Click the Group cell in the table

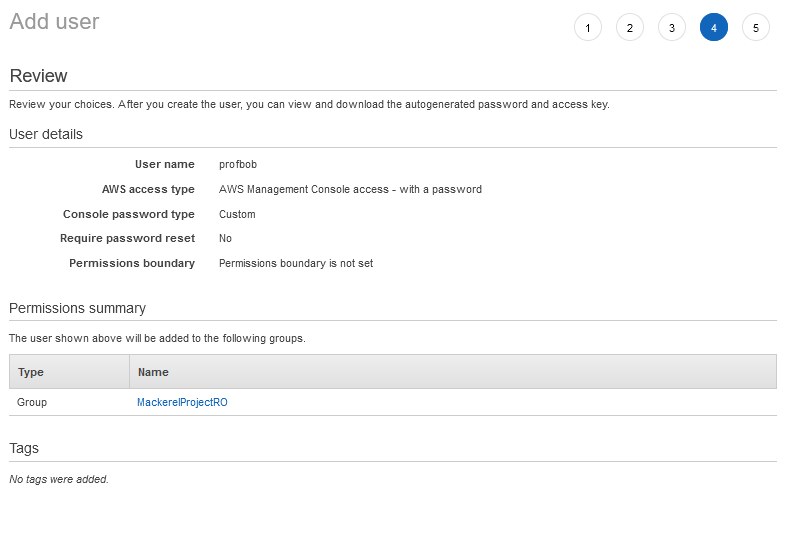coord(32,402)
